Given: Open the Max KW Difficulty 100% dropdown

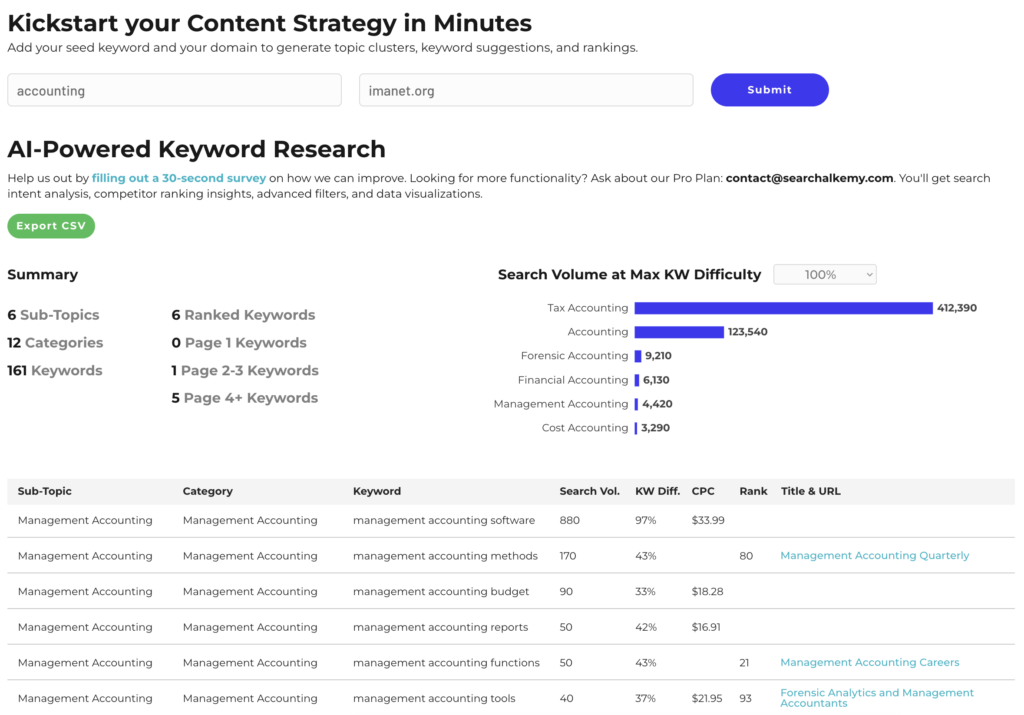Looking at the screenshot, I should [824, 274].
